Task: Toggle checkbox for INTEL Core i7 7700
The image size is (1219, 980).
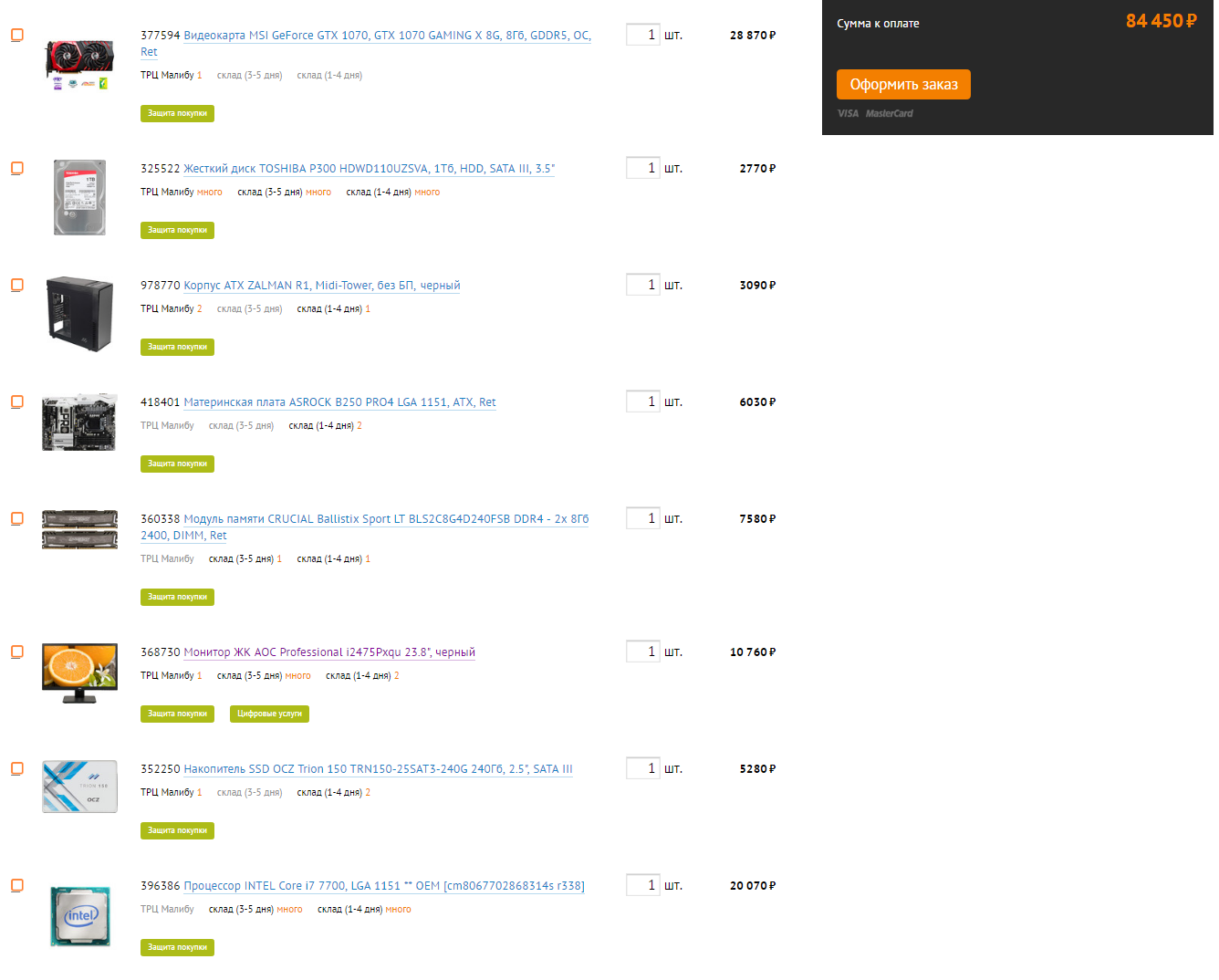Action: click(x=16, y=885)
